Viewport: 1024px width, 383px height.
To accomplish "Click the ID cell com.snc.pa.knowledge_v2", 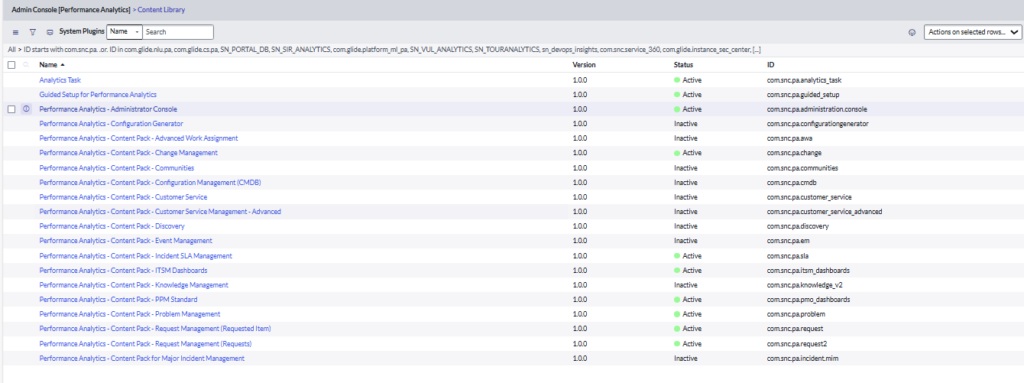I will pyautogui.click(x=805, y=285).
